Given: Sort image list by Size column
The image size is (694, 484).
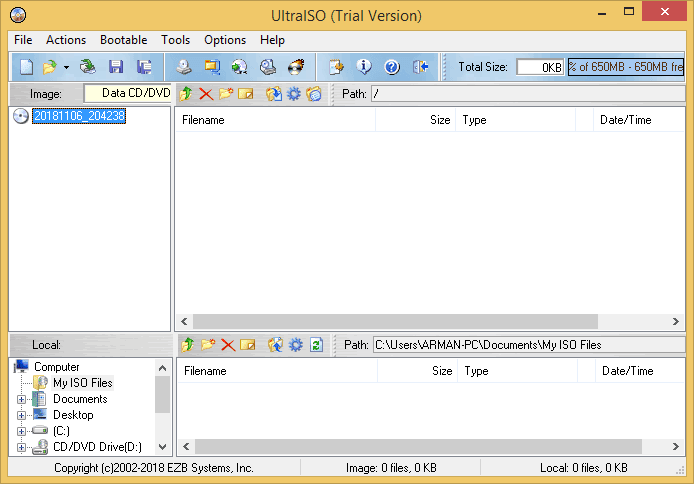Looking at the screenshot, I should (415, 120).
